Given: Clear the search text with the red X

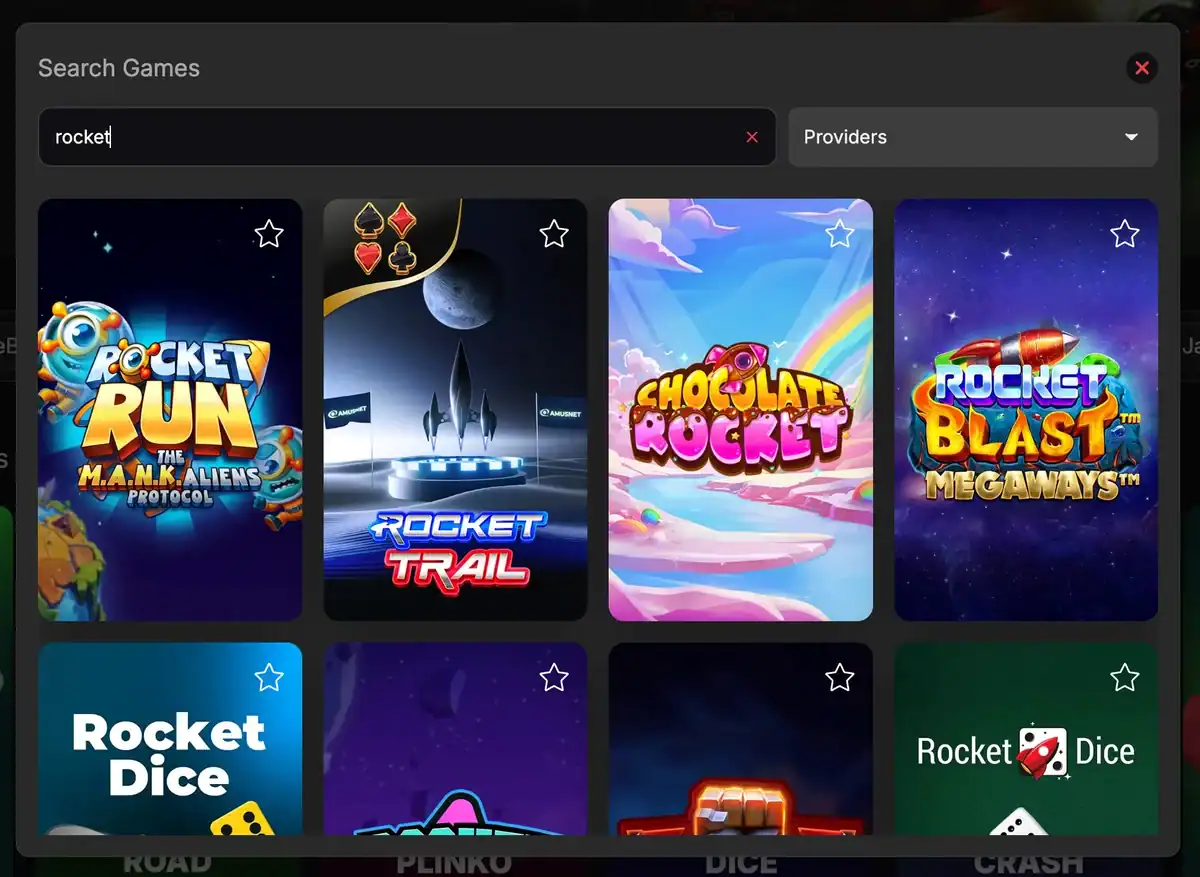Looking at the screenshot, I should pyautogui.click(x=752, y=137).
